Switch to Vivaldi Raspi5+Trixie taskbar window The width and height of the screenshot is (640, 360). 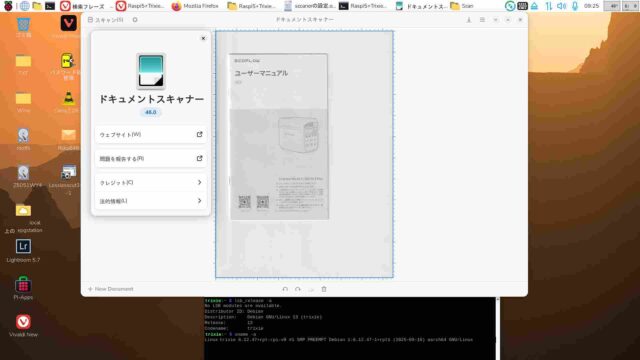point(140,6)
